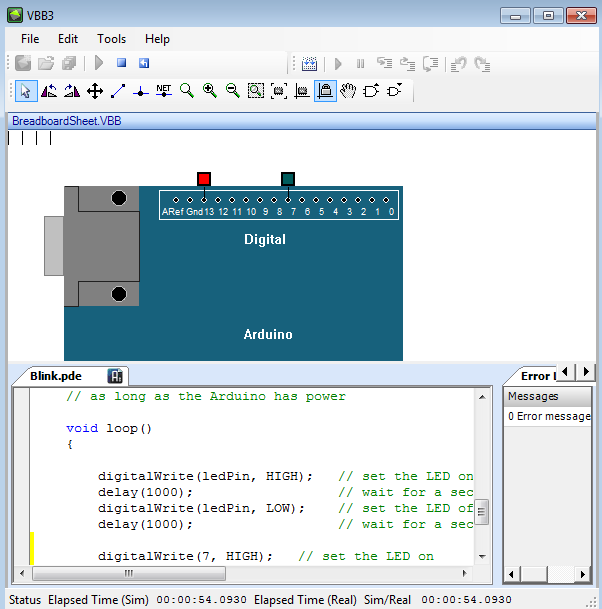Click the step out icon
The height and width of the screenshot is (609, 602).
(430, 63)
